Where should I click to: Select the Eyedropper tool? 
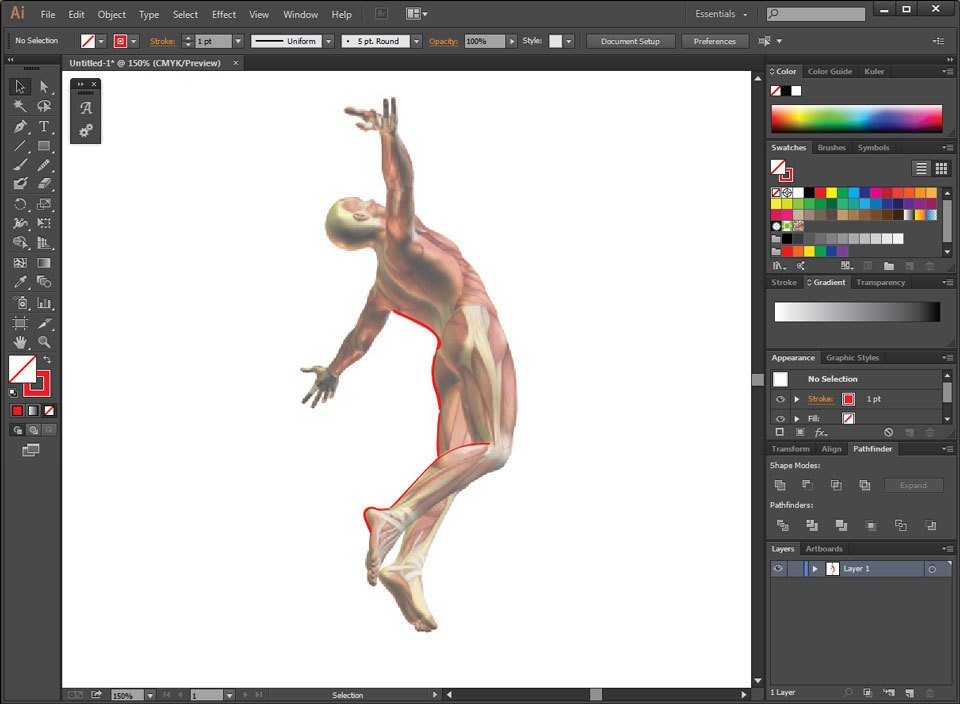(x=20, y=282)
